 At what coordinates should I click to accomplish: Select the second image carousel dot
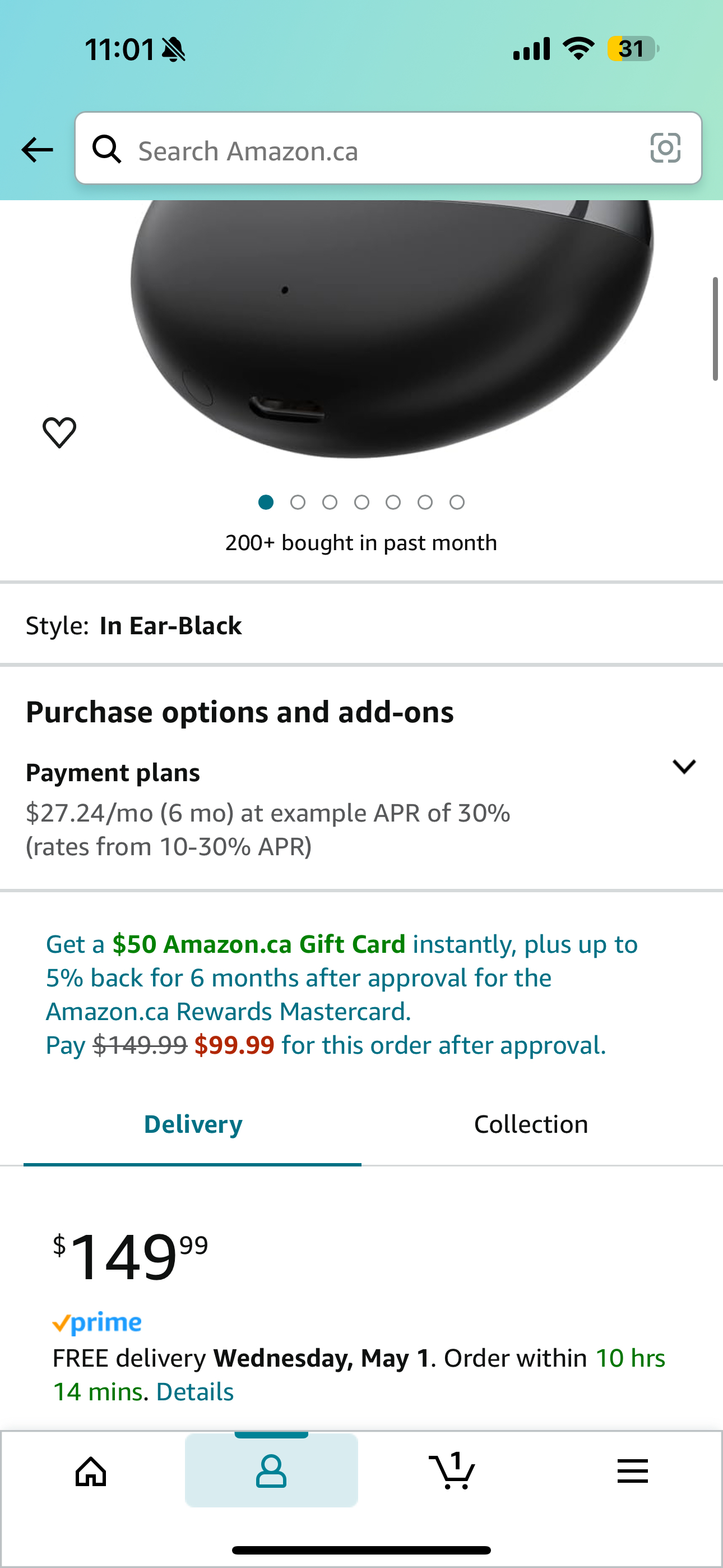298,502
